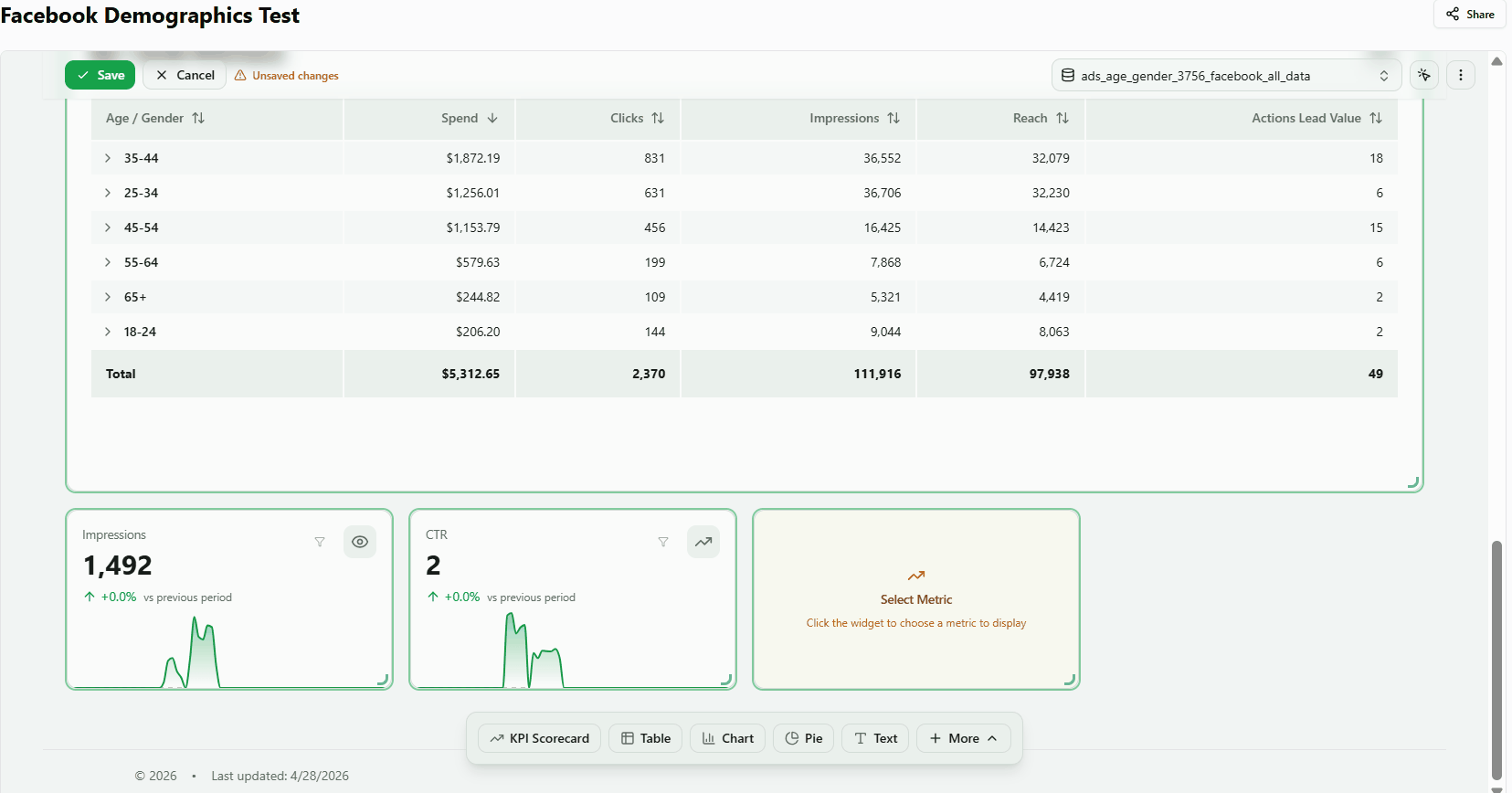
Task: Sort by Actions Lead Value column
Action: point(1376,118)
